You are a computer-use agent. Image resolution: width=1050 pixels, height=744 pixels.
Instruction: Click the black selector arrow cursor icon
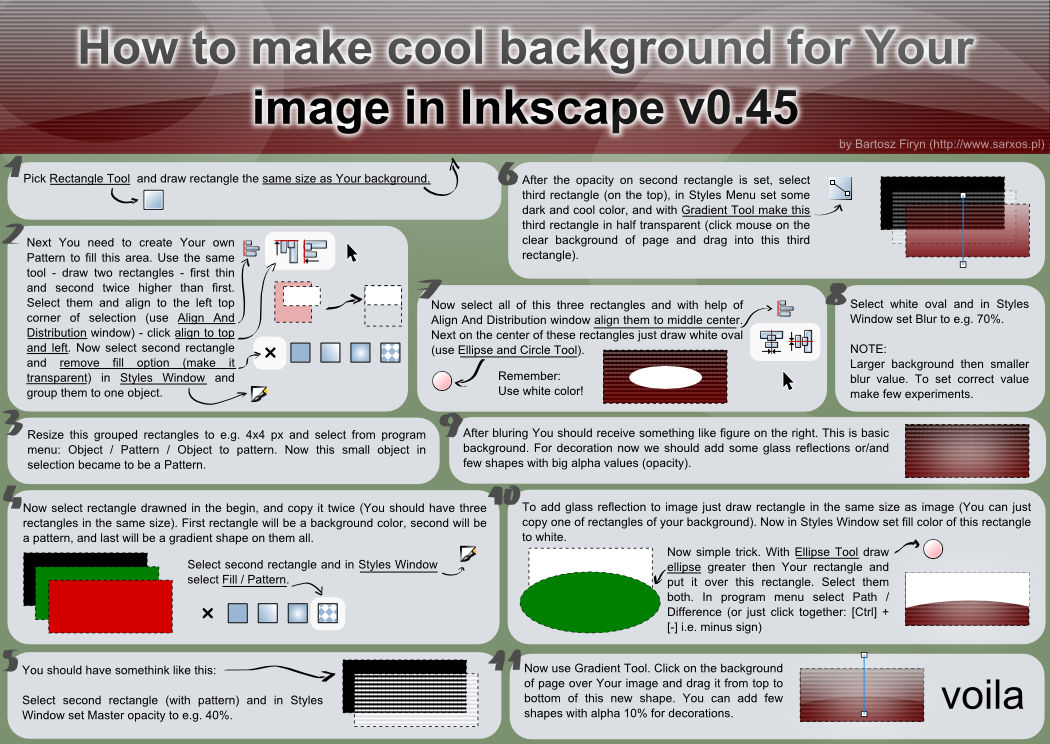coord(352,253)
